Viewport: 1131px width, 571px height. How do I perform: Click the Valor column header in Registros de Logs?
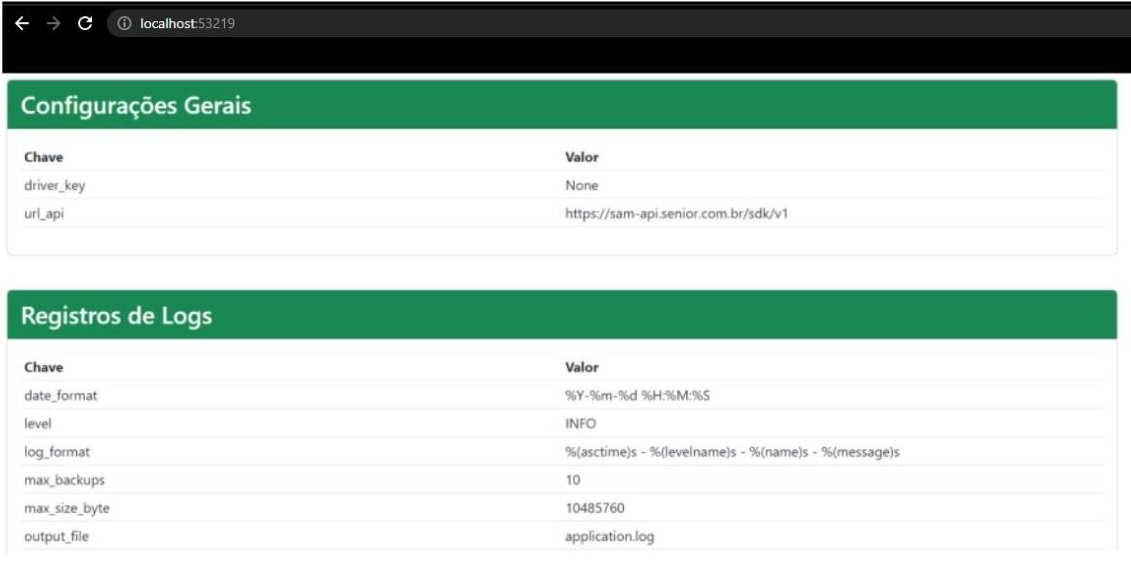coord(582,367)
